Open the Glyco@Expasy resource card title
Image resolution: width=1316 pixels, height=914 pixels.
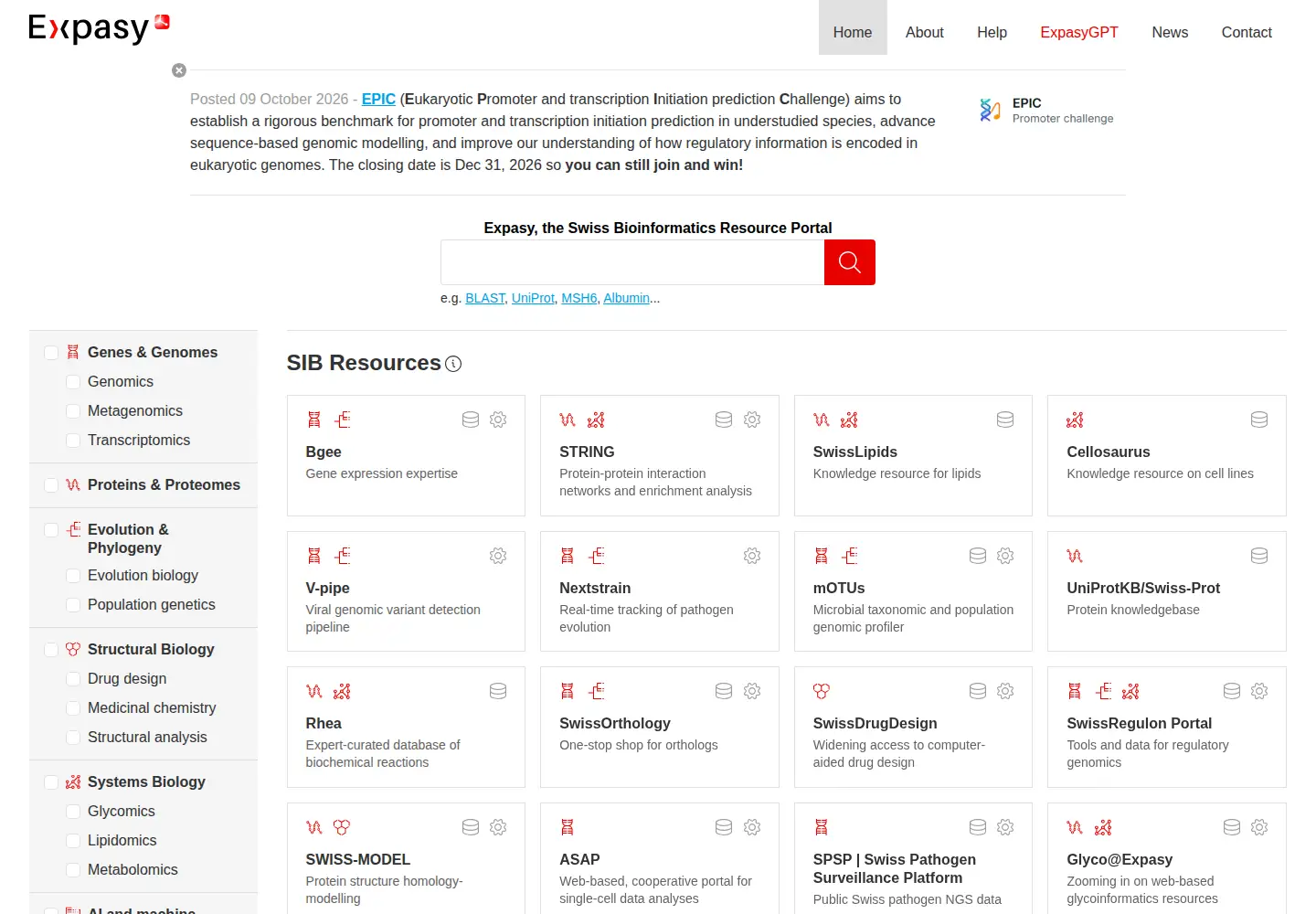[1120, 859]
